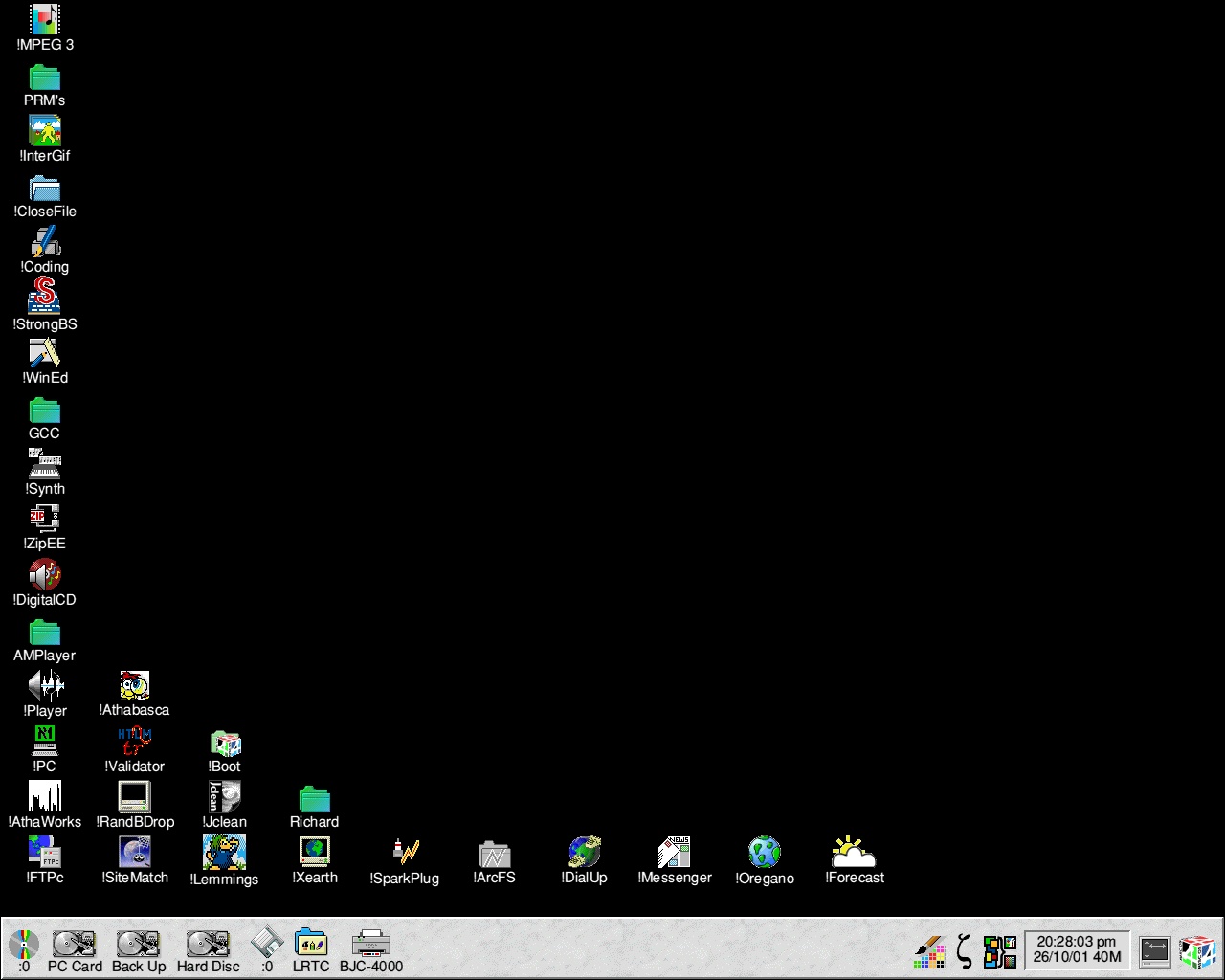This screenshot has height=980, width=1225.
Task: Launch the !InterGif application
Action: (45, 140)
